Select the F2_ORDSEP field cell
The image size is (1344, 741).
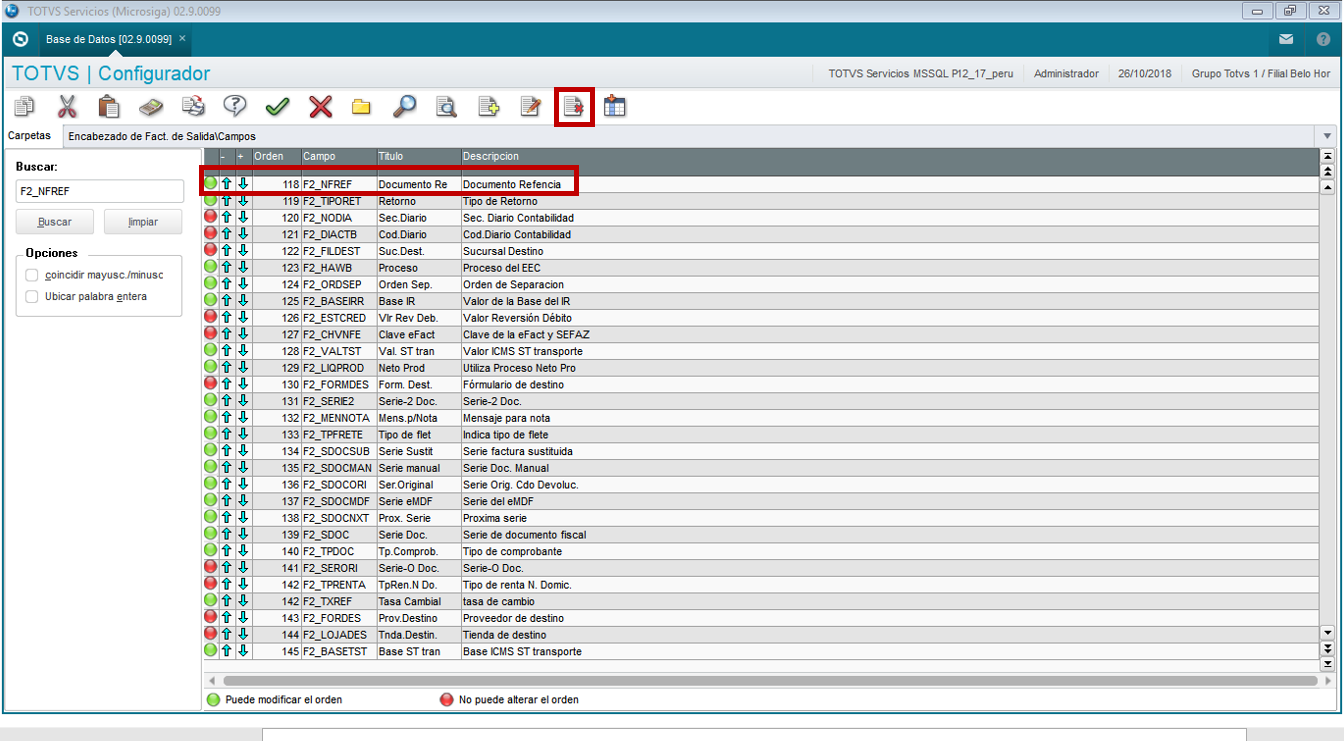pos(338,284)
